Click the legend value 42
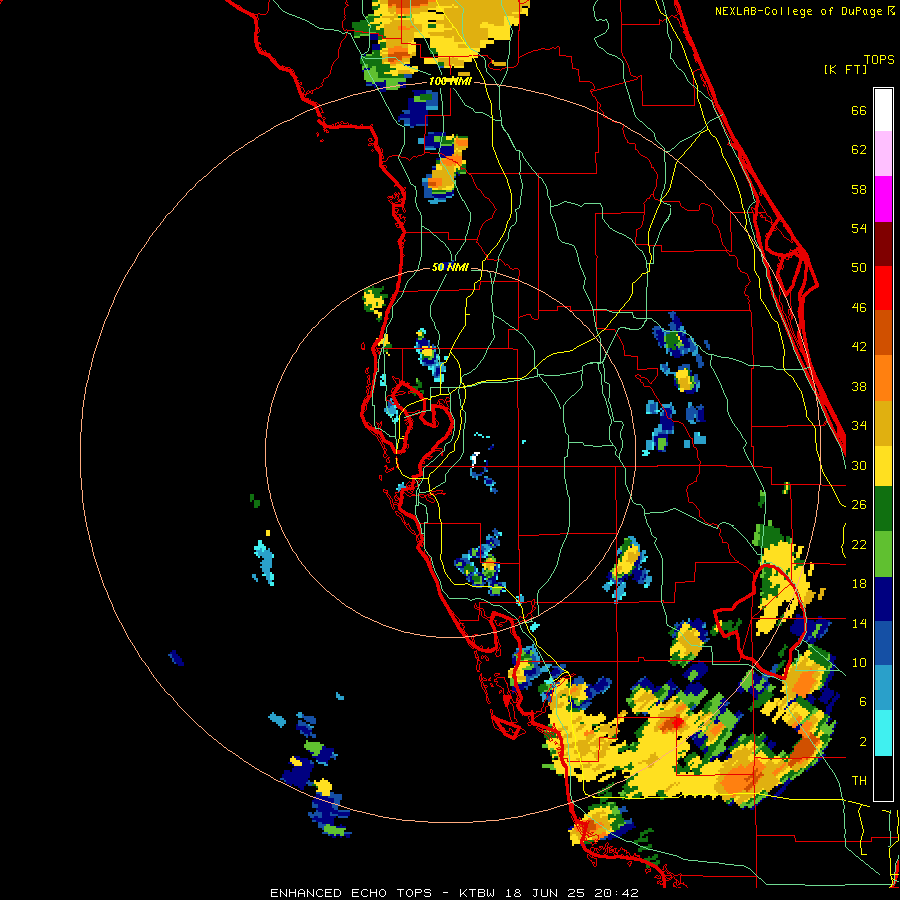Image resolution: width=900 pixels, height=900 pixels. (859, 347)
